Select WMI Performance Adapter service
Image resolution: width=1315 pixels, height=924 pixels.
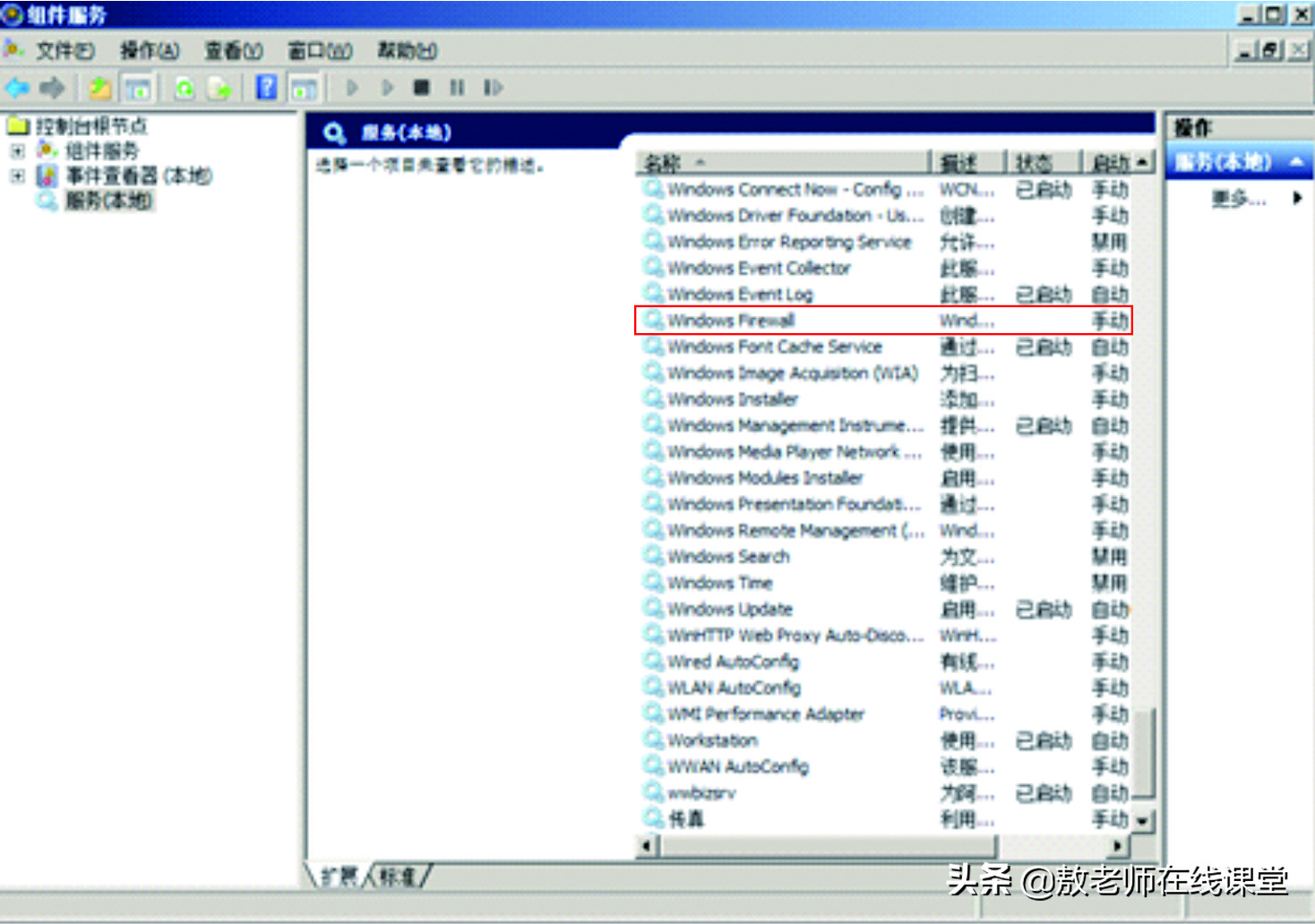(x=883, y=714)
